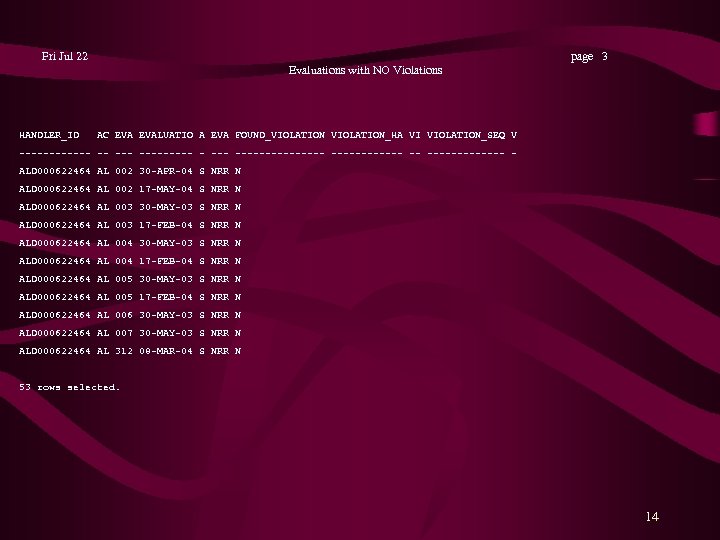Click handler ID in the 30-APR-04 row
The width and height of the screenshot is (720, 540).
pyautogui.click(x=55, y=171)
